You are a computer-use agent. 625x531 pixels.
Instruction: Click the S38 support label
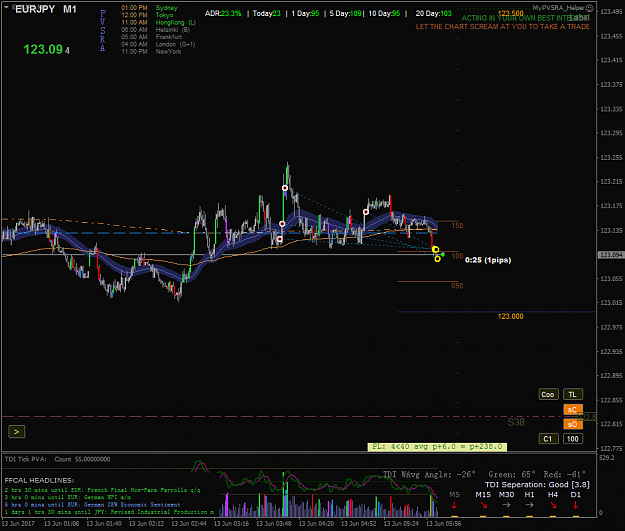point(516,422)
